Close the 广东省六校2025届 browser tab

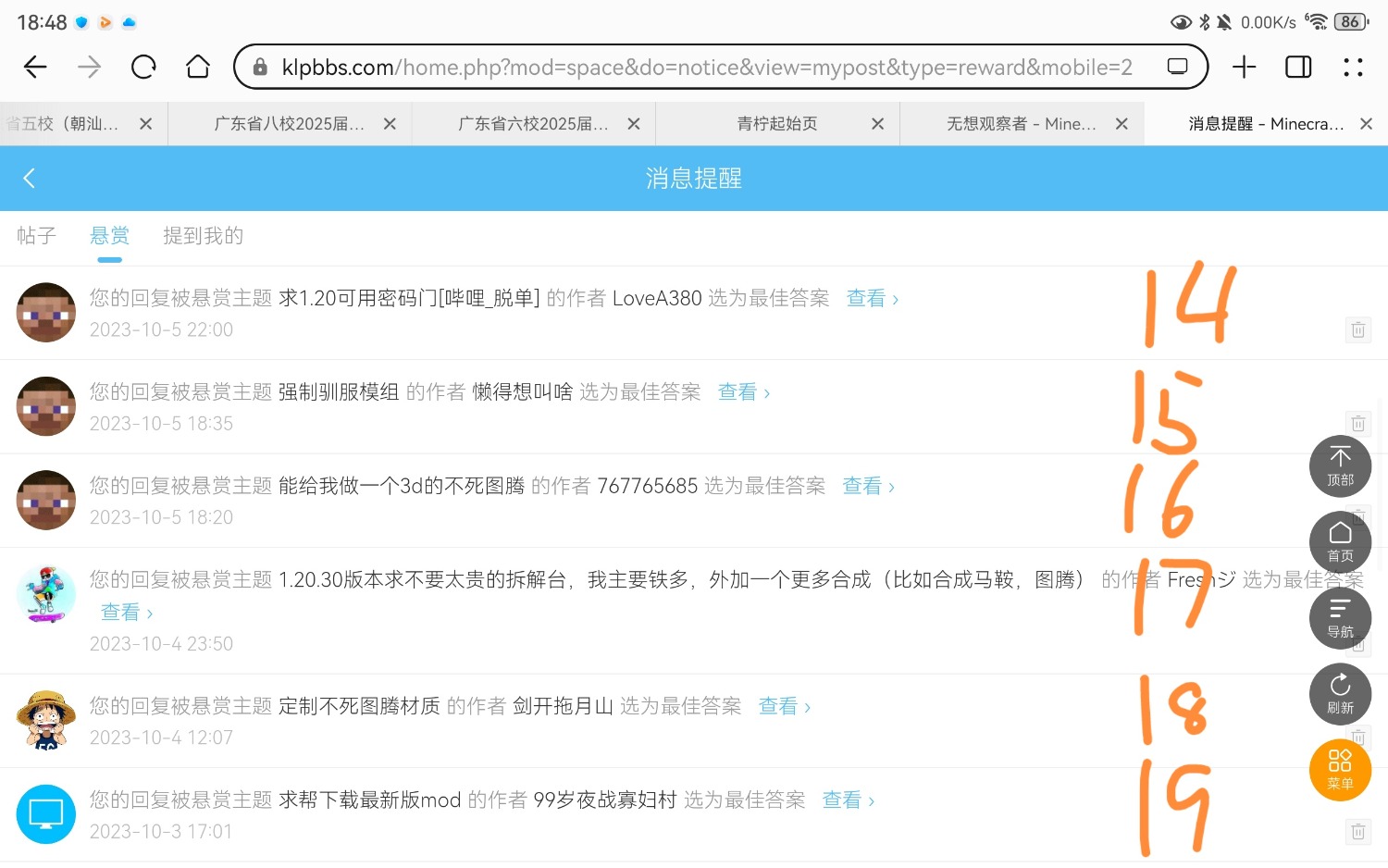(x=634, y=124)
